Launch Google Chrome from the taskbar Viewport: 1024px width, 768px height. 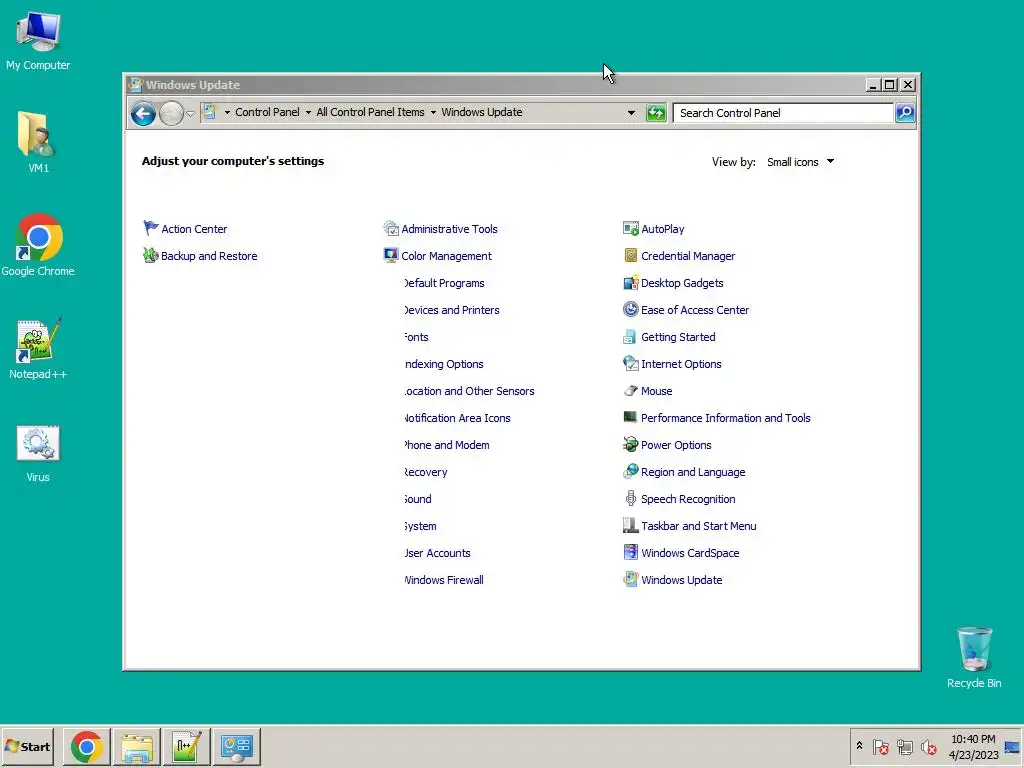tap(87, 746)
